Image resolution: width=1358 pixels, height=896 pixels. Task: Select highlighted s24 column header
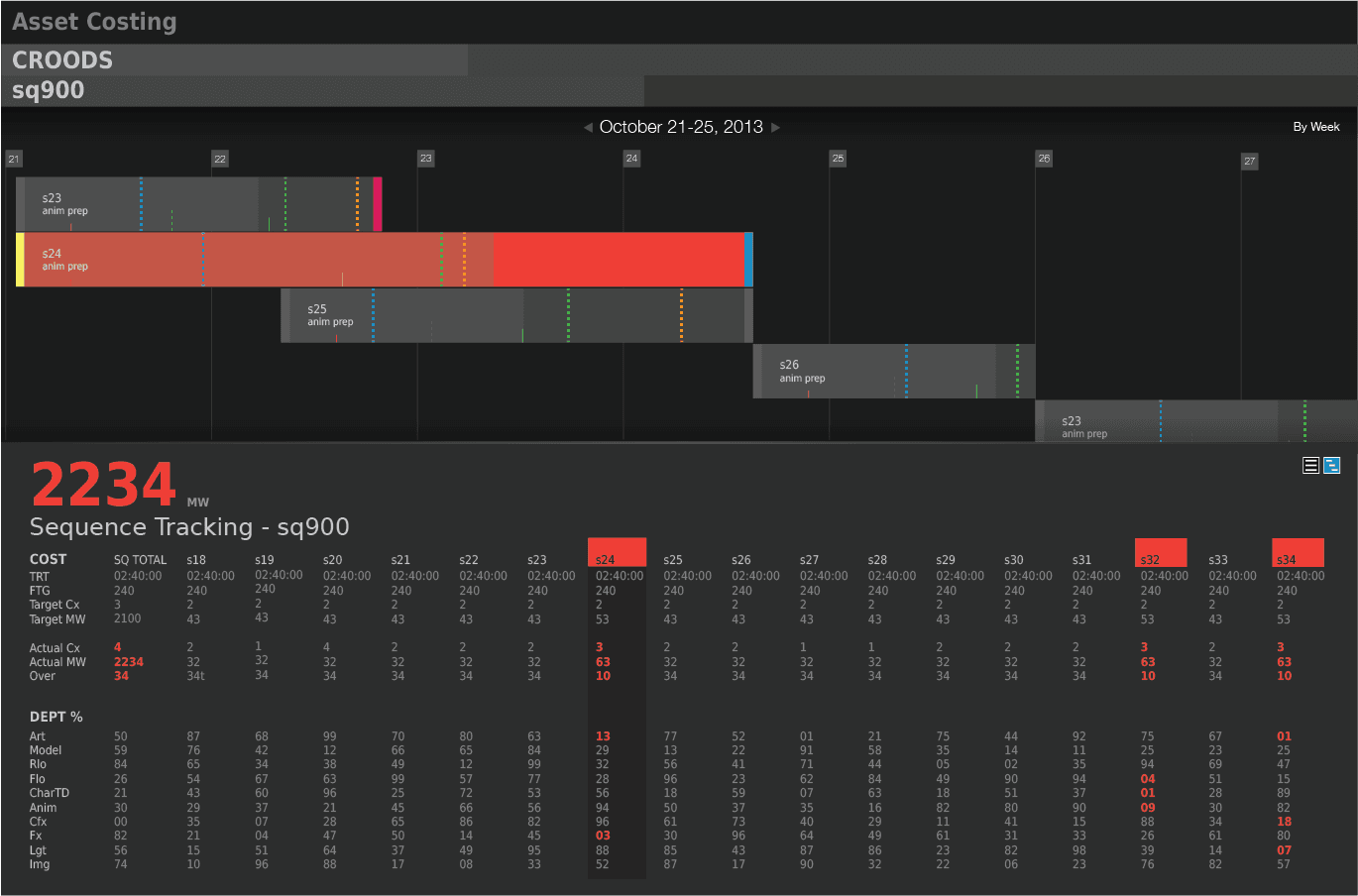click(x=617, y=553)
